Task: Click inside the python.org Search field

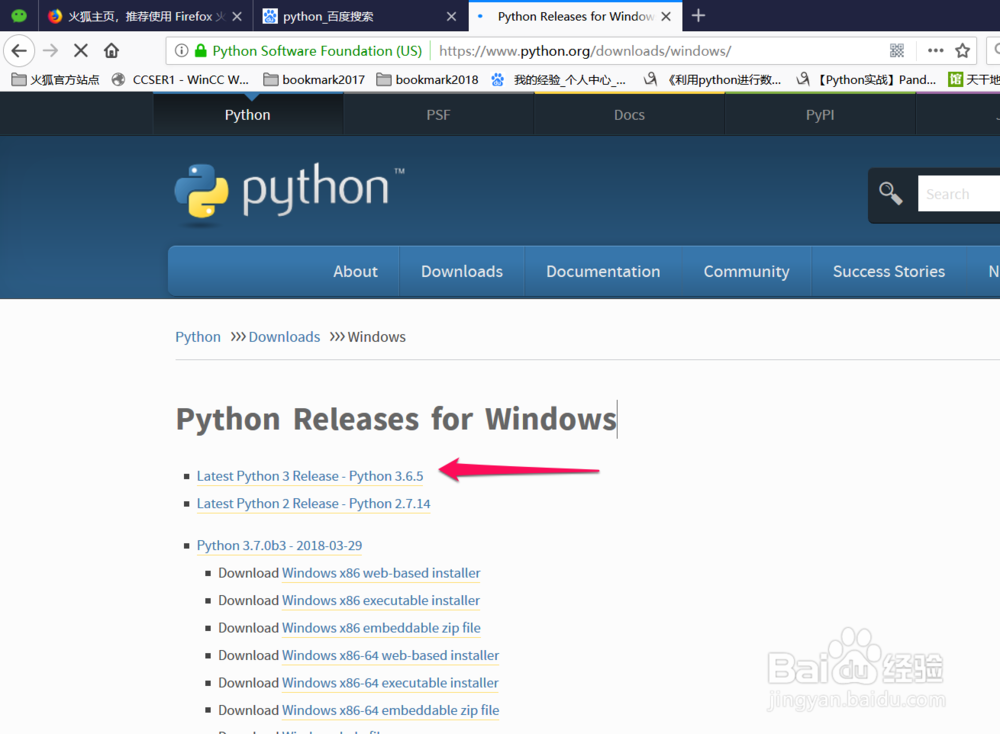Action: pos(958,193)
